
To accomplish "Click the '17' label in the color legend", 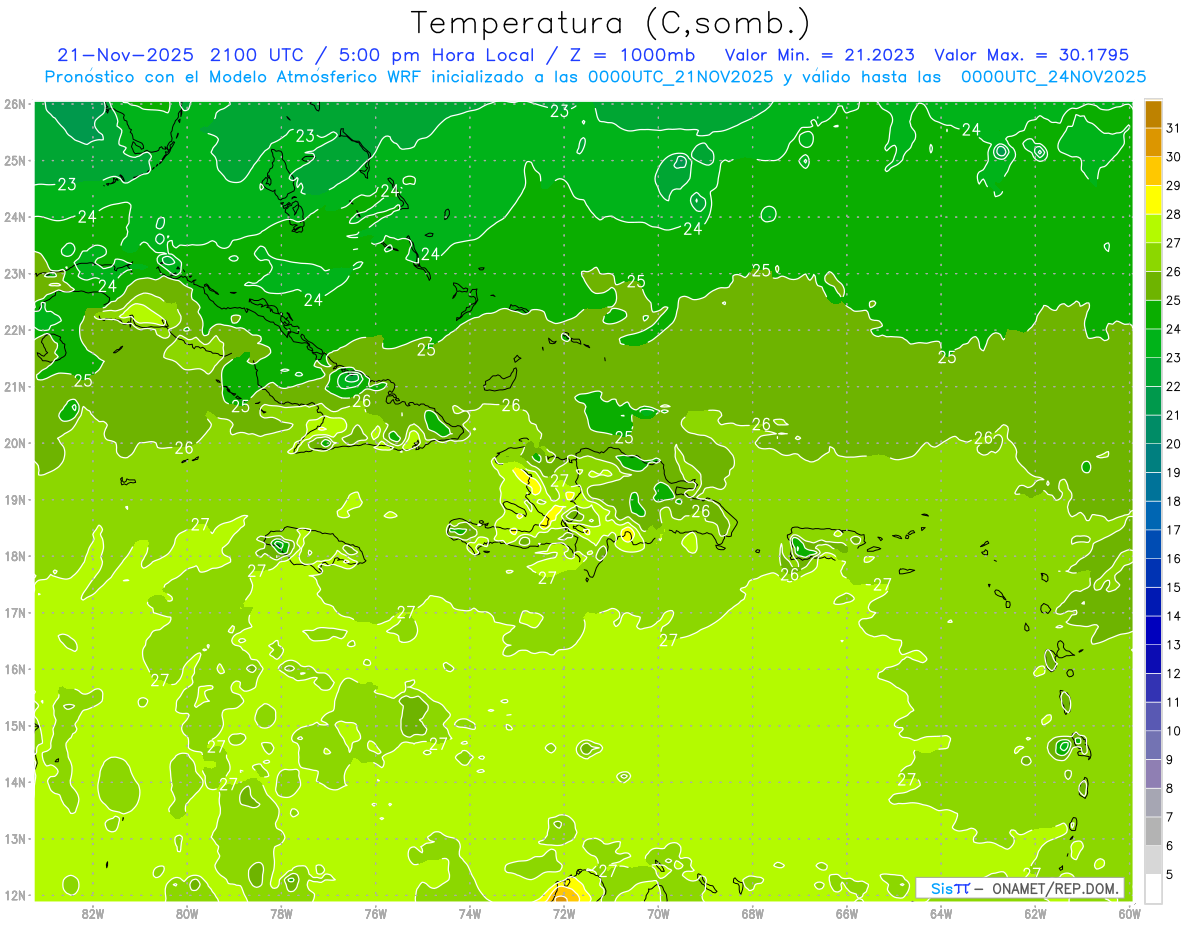I will [x=1174, y=530].
